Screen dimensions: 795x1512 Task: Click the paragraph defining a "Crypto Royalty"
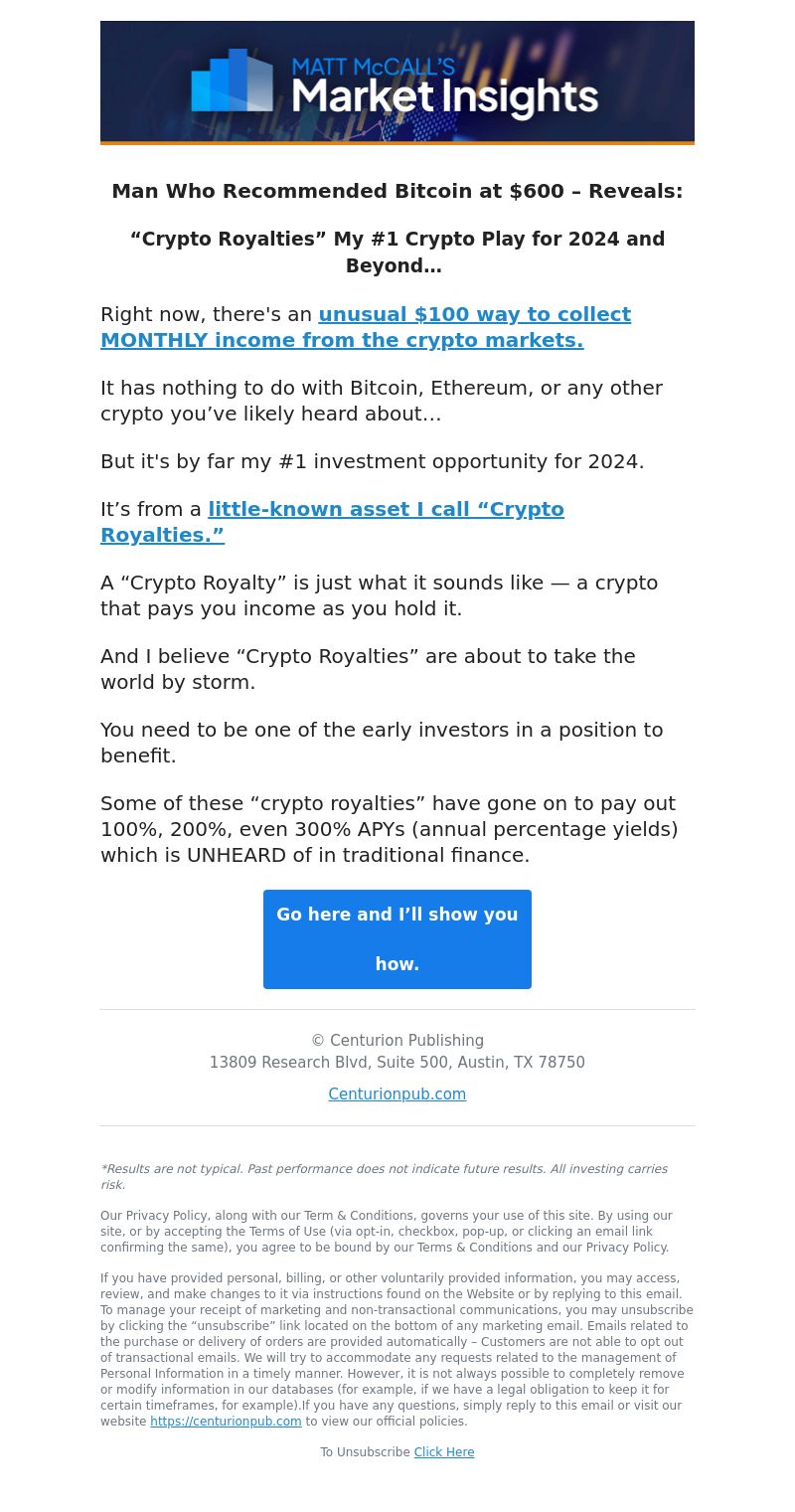coord(380,595)
